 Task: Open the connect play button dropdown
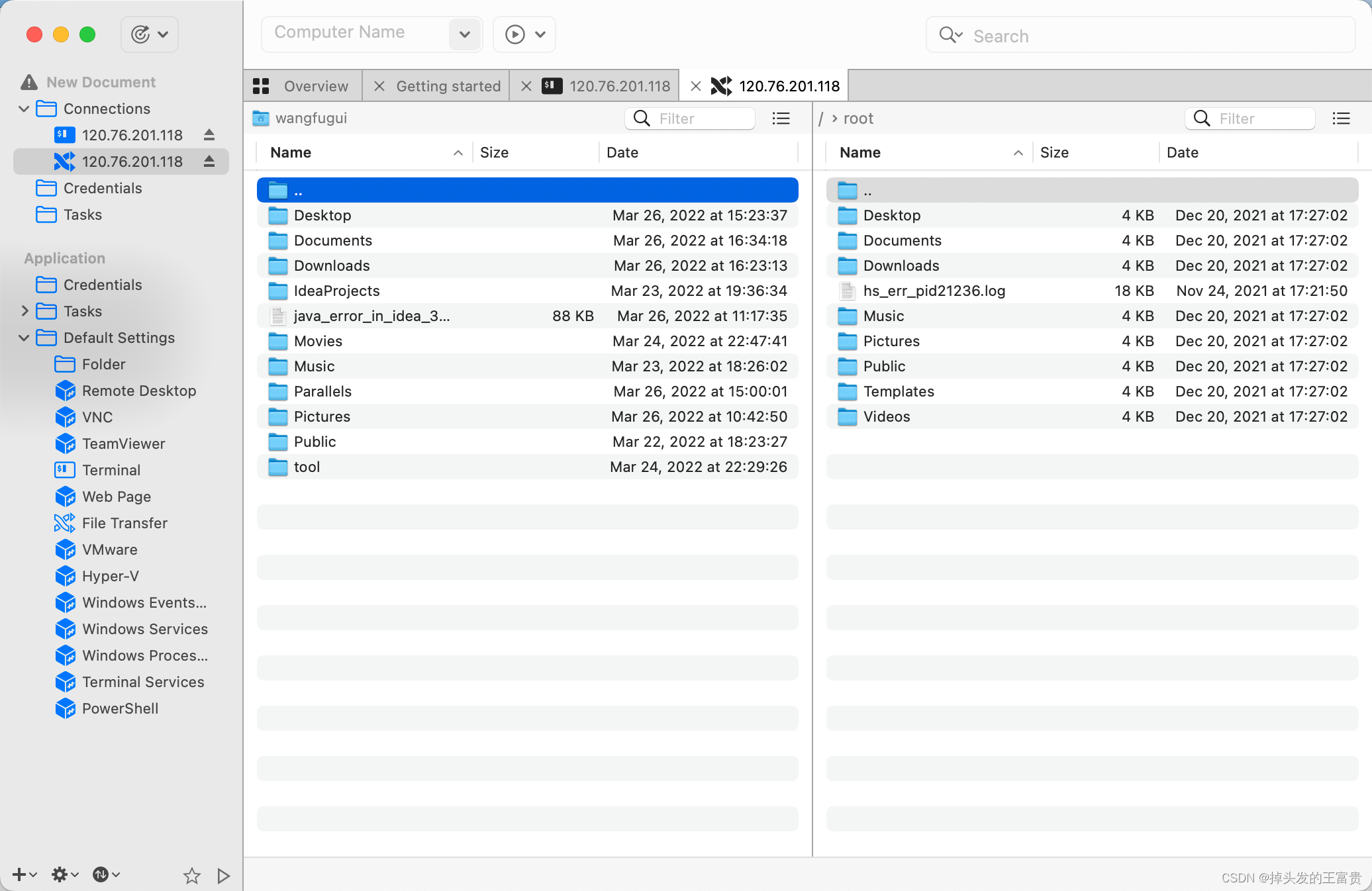click(540, 34)
